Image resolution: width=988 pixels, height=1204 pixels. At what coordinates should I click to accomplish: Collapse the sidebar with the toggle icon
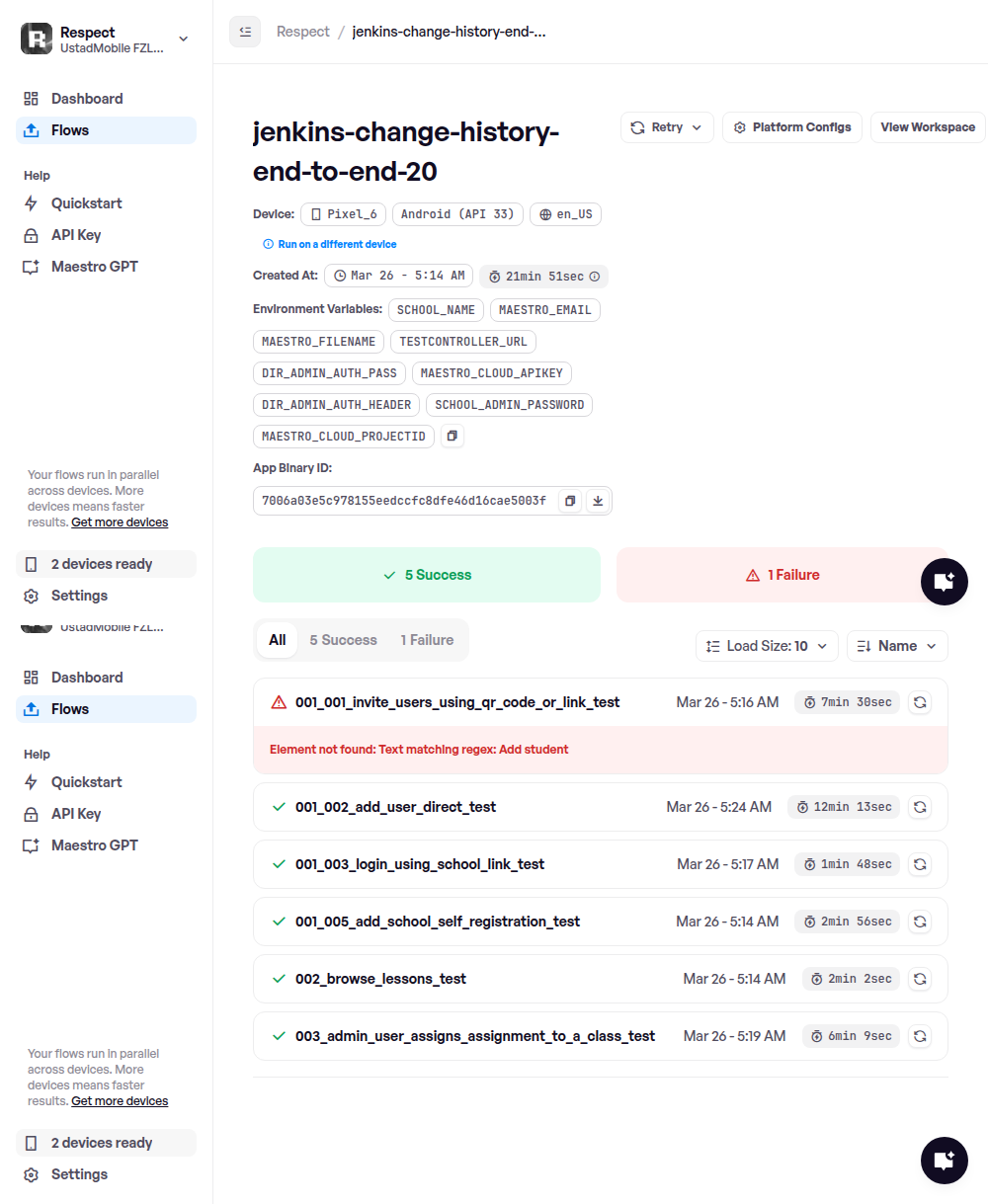[x=245, y=32]
